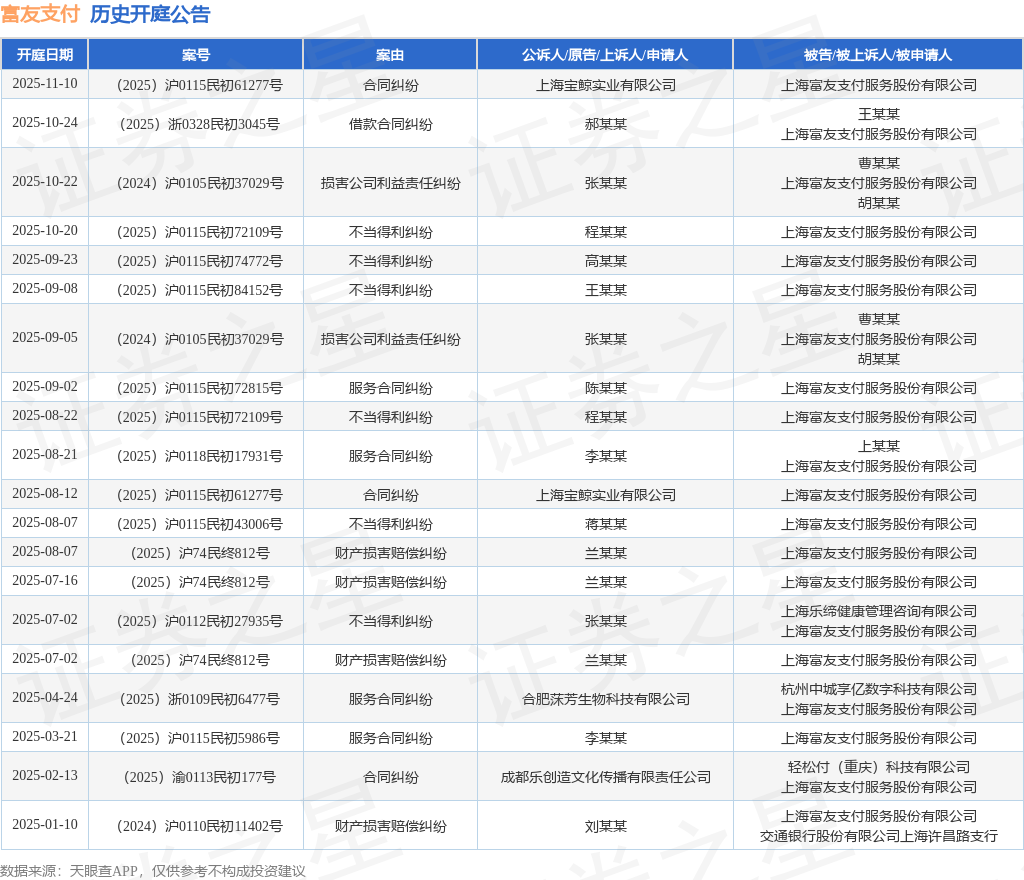This screenshot has width=1024, height=880.
Task: Click the 公诉人/原告/上诉人/申请人 column header
Action: coord(605,55)
